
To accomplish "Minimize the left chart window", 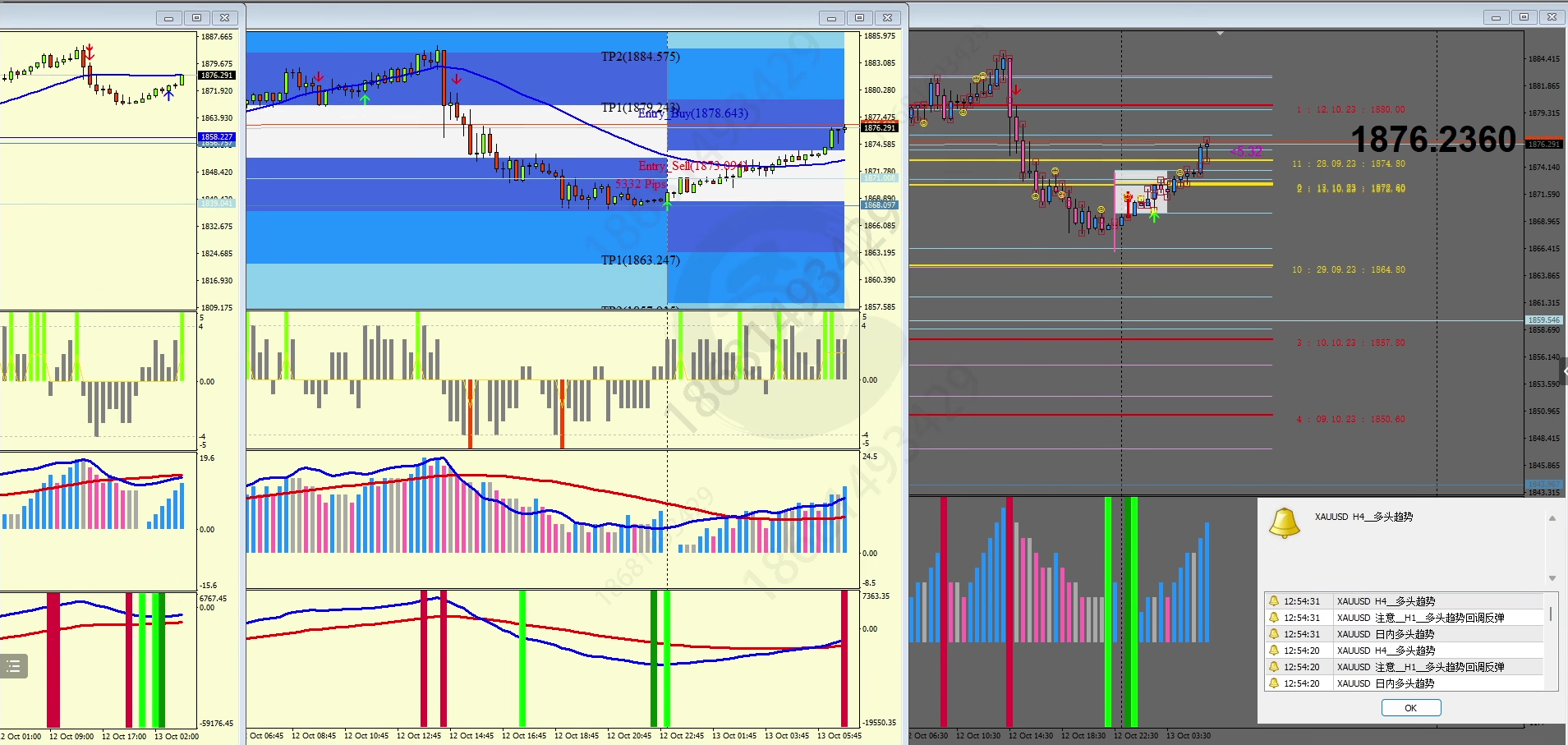I will tap(168, 17).
